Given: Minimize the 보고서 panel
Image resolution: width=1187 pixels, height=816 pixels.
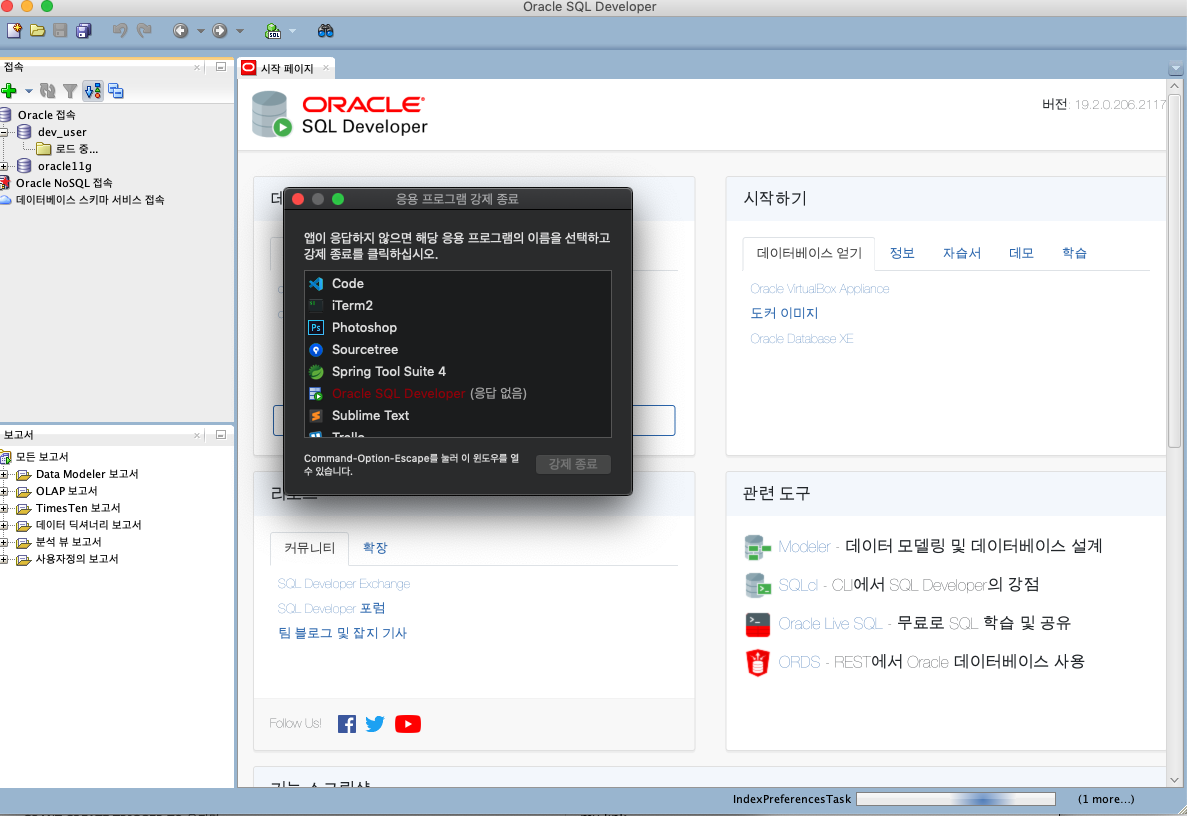Looking at the screenshot, I should pyautogui.click(x=221, y=434).
